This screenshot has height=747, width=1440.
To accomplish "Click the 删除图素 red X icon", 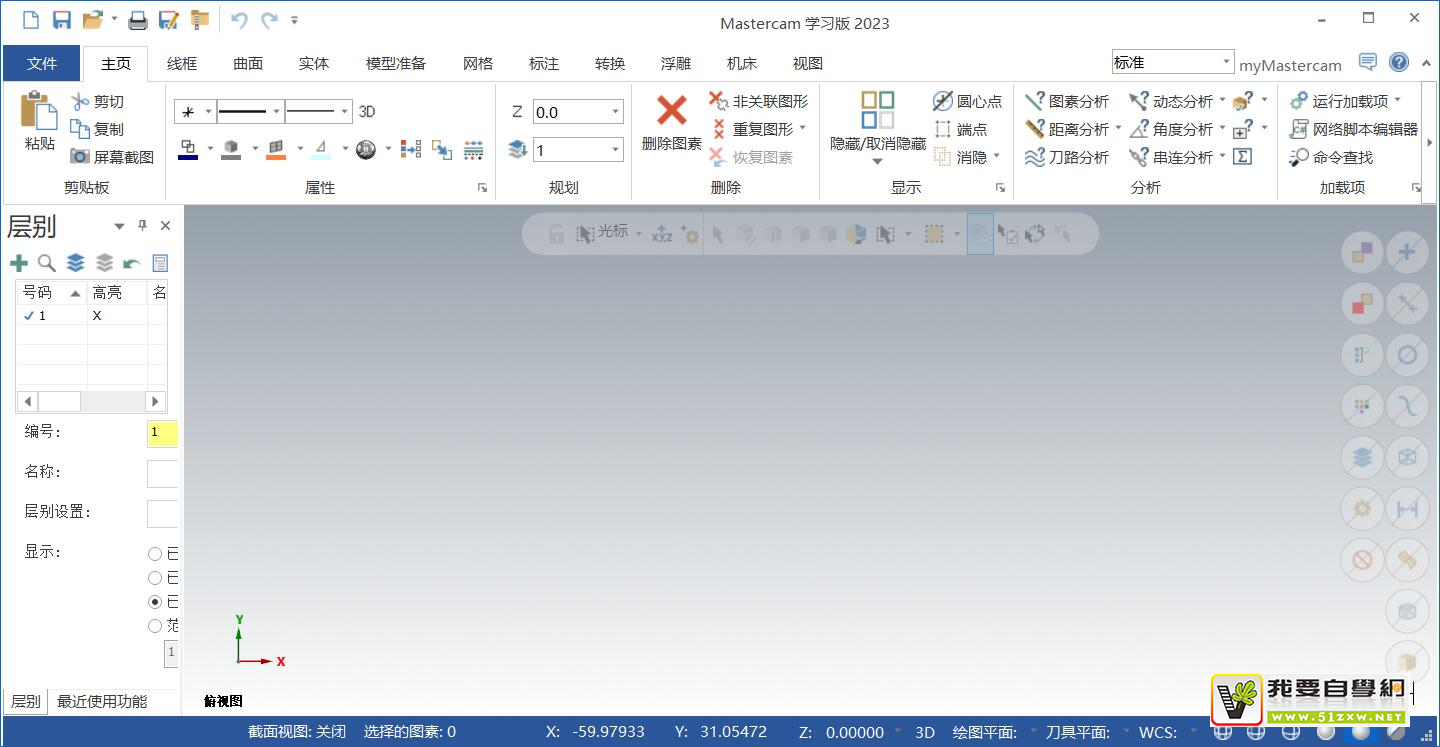I will click(x=671, y=110).
